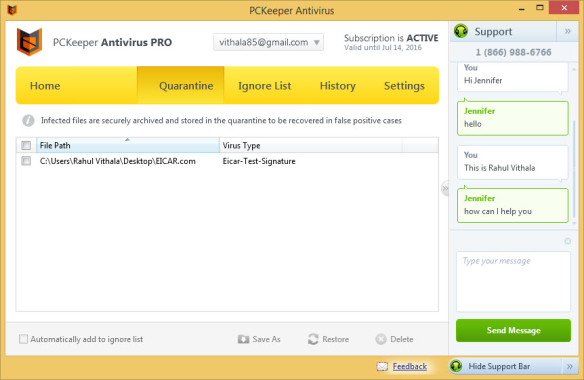Viewport: 584px width, 380px height.
Task: Click the Restore arrows icon
Action: (x=313, y=339)
